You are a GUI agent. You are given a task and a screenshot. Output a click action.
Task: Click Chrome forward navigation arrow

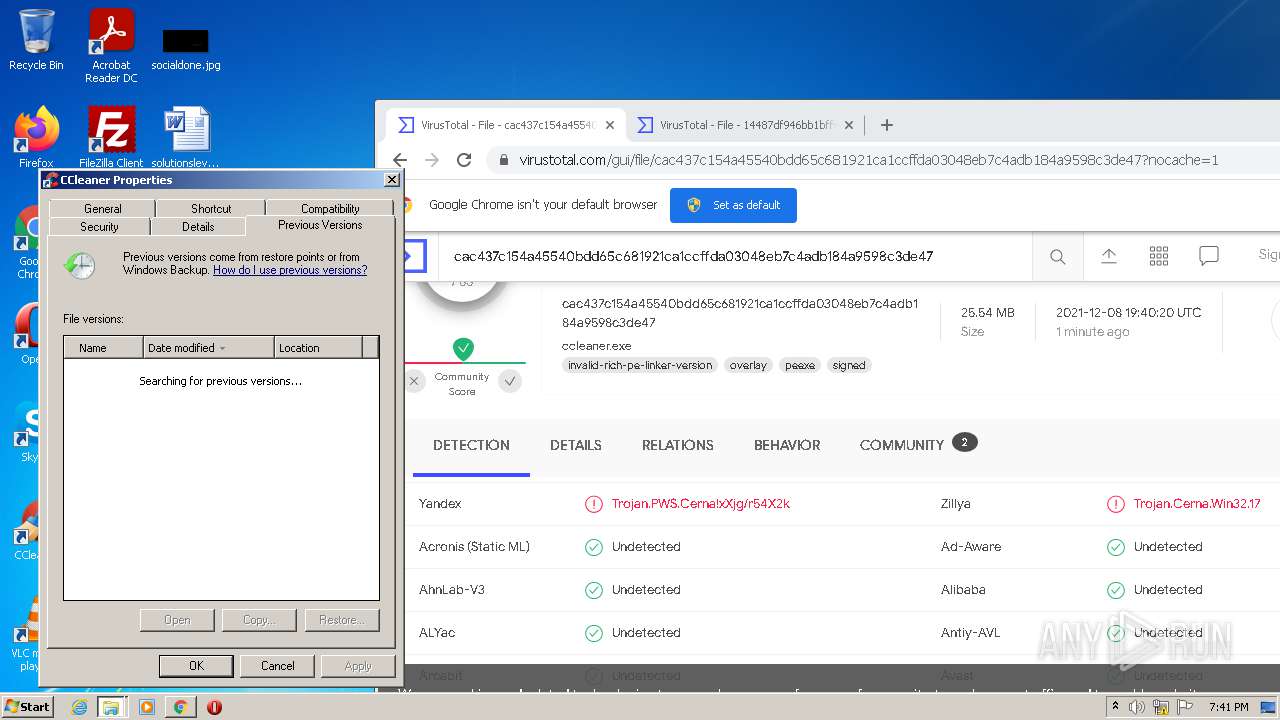pos(432,160)
